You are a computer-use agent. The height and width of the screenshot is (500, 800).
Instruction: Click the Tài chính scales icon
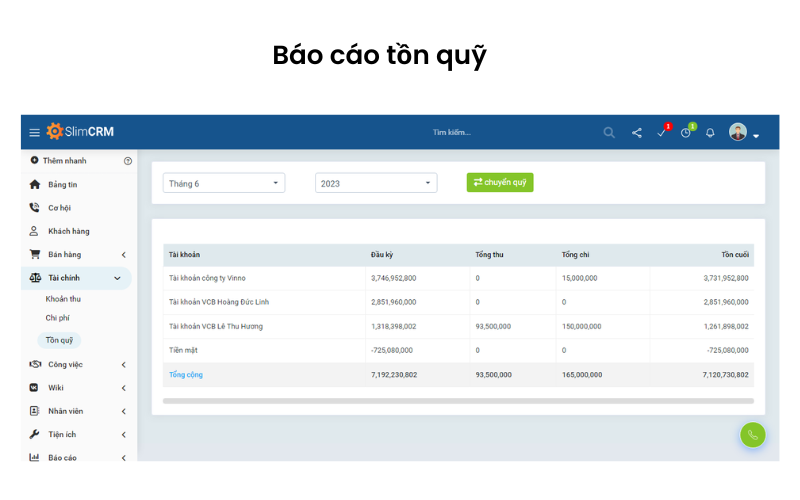click(x=35, y=278)
